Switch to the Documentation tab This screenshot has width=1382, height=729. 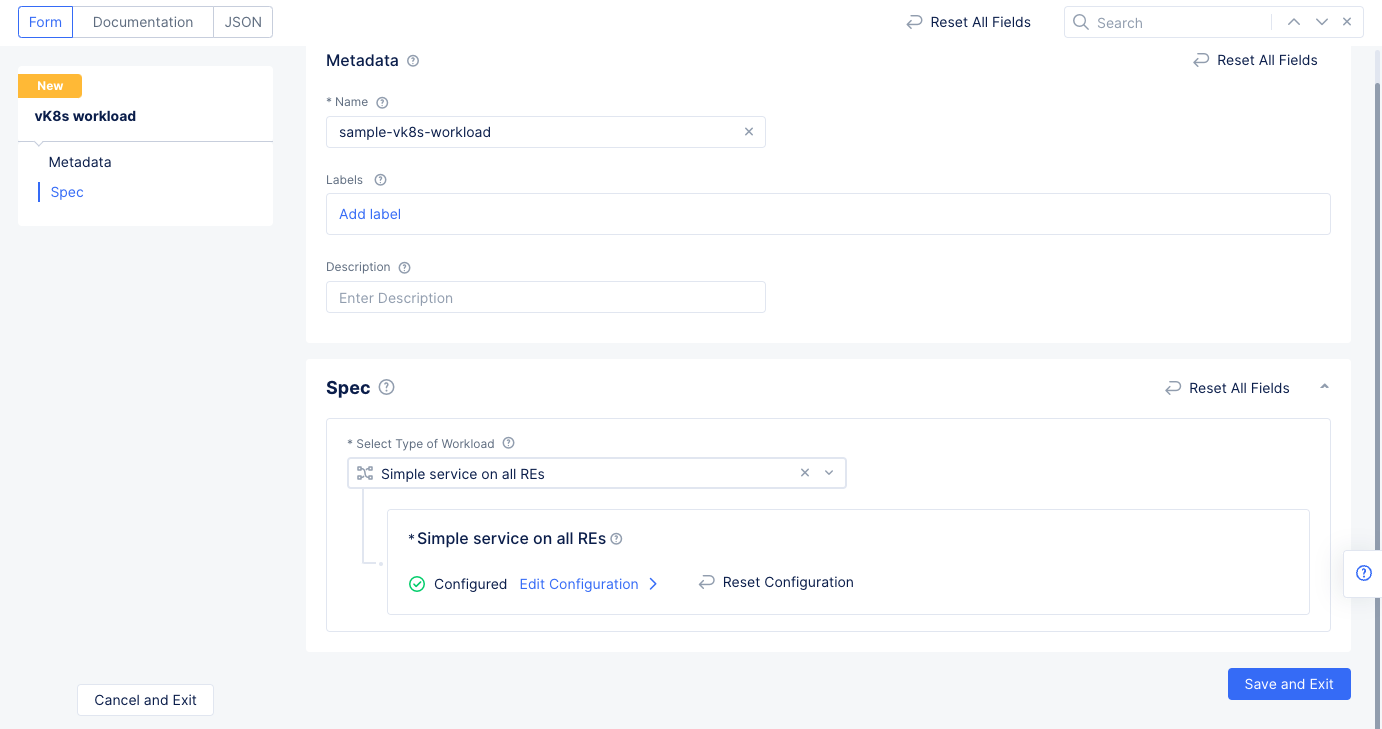(x=143, y=22)
